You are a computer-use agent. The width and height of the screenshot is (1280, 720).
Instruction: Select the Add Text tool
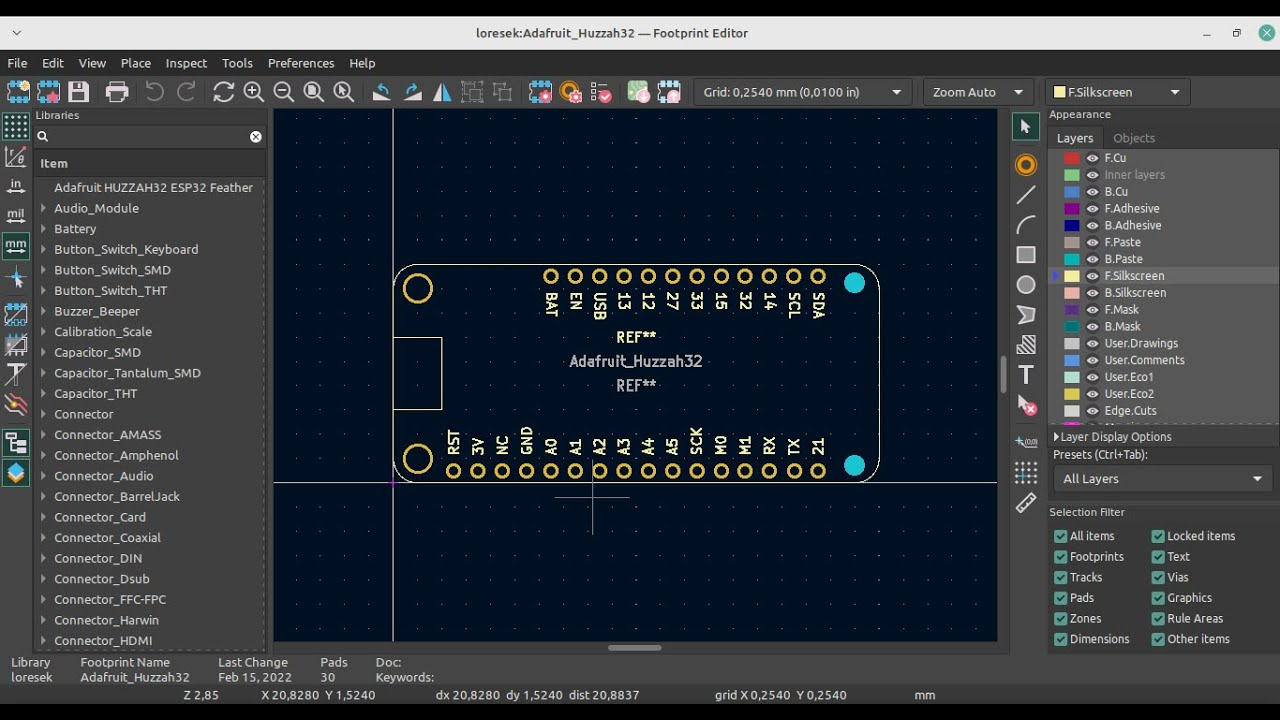pyautogui.click(x=1026, y=374)
